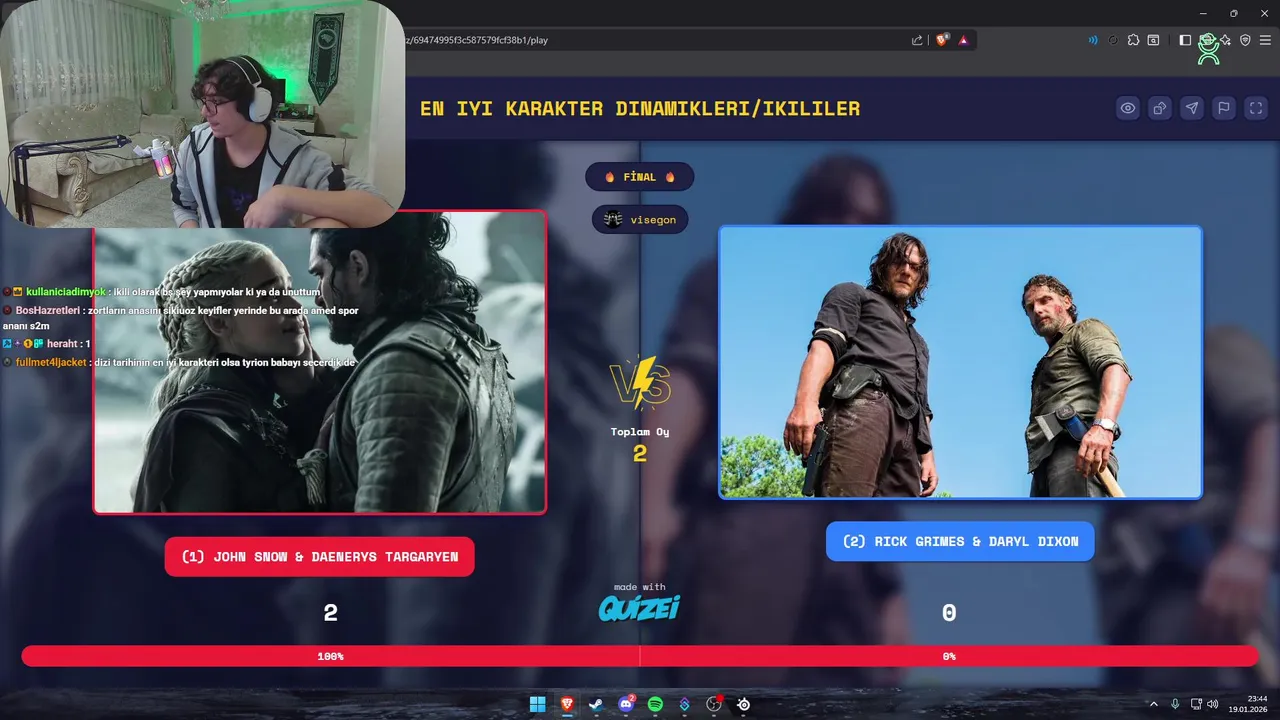Open the Brave Shields lion icon

942,40
